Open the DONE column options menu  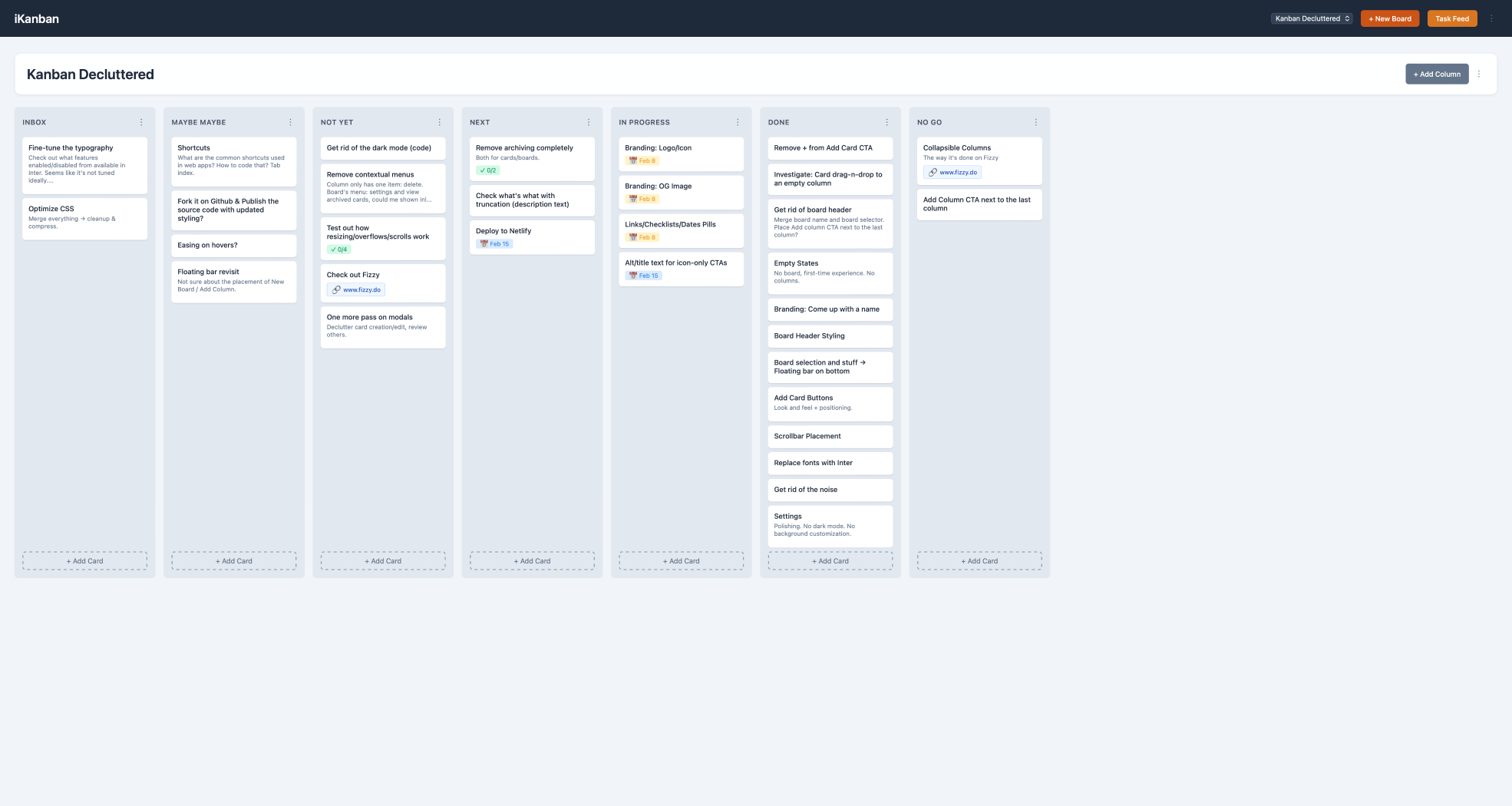[x=886, y=122]
